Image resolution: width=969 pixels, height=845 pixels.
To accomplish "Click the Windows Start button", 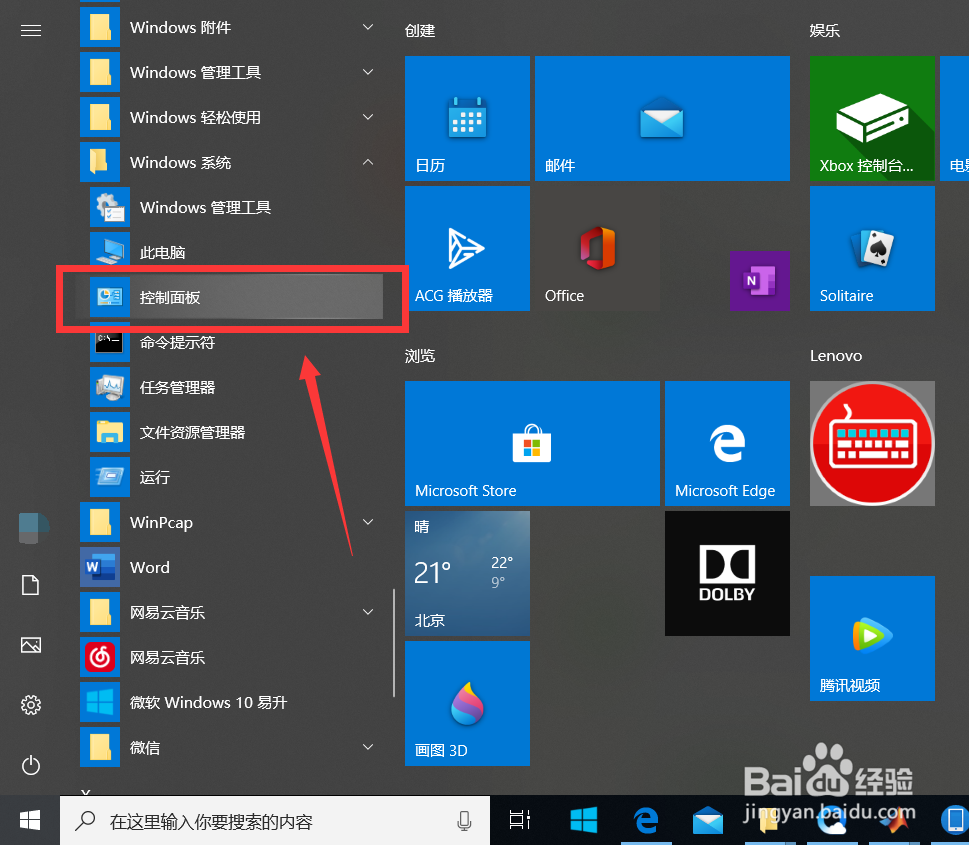I will click(30, 820).
